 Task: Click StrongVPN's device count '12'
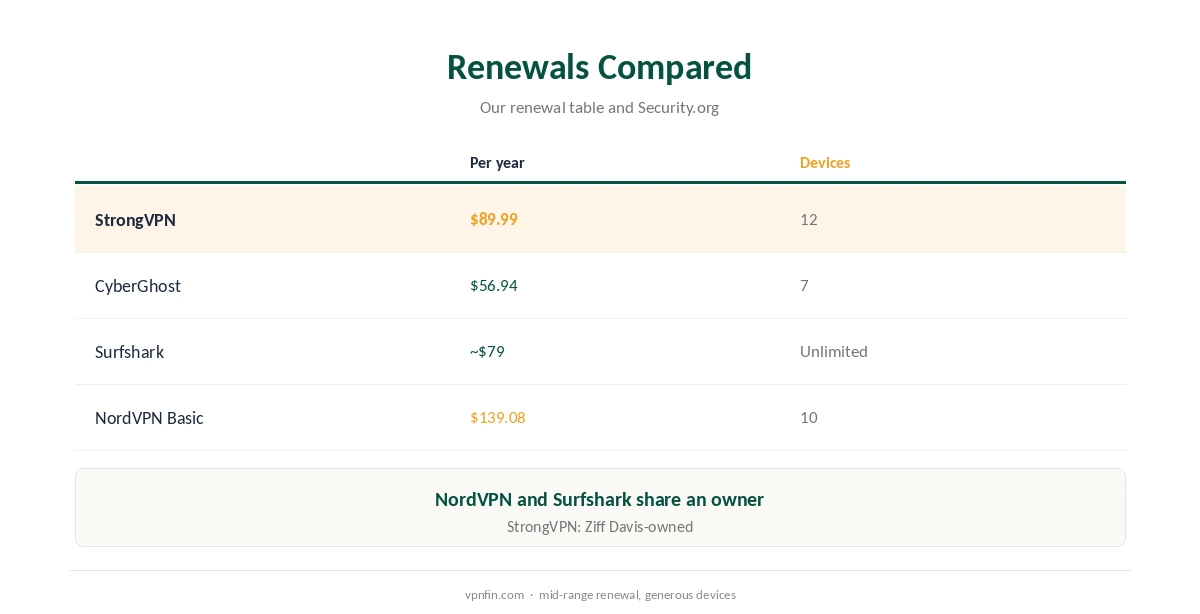coord(809,219)
